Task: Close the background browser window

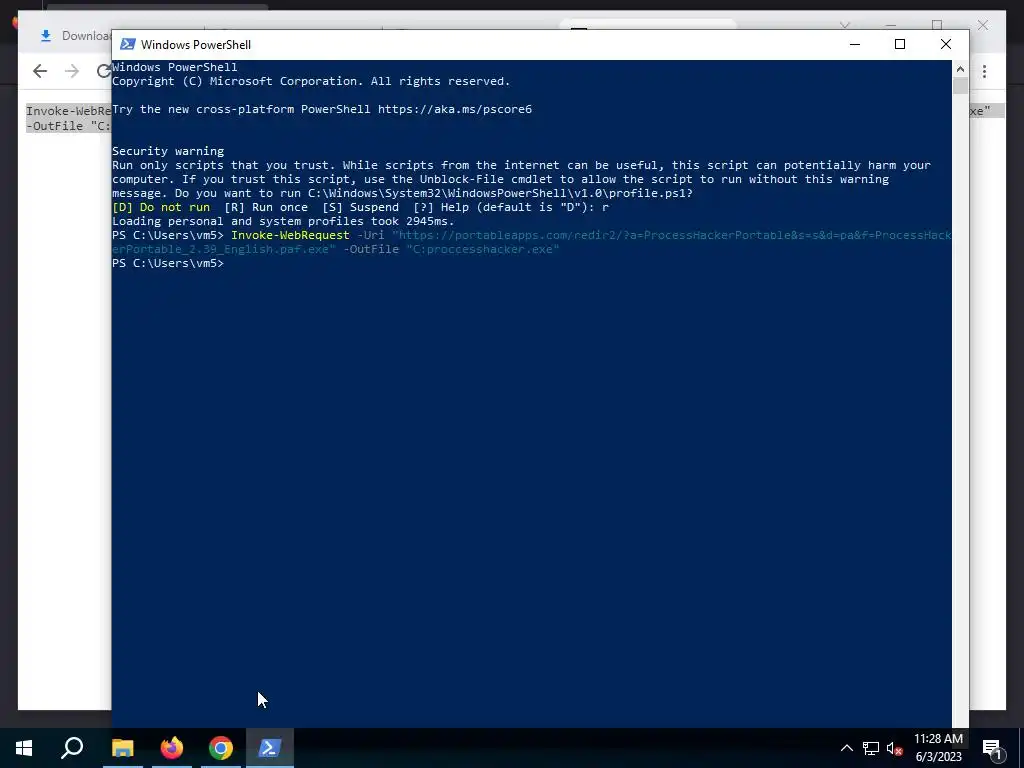Action: [x=983, y=25]
